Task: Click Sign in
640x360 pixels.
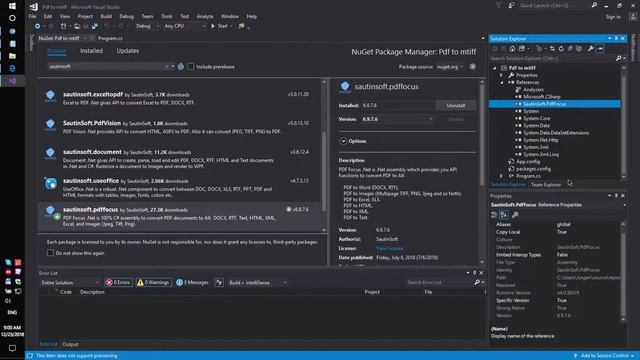Action: [613, 17]
